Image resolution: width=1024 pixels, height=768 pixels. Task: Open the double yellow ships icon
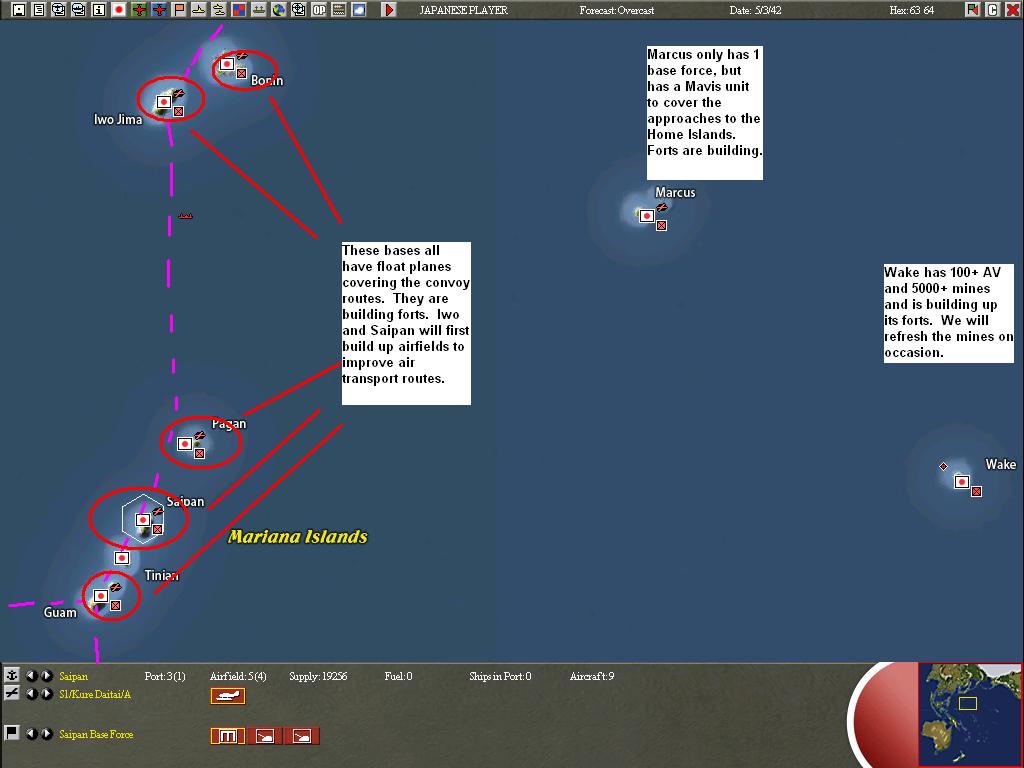click(x=219, y=10)
